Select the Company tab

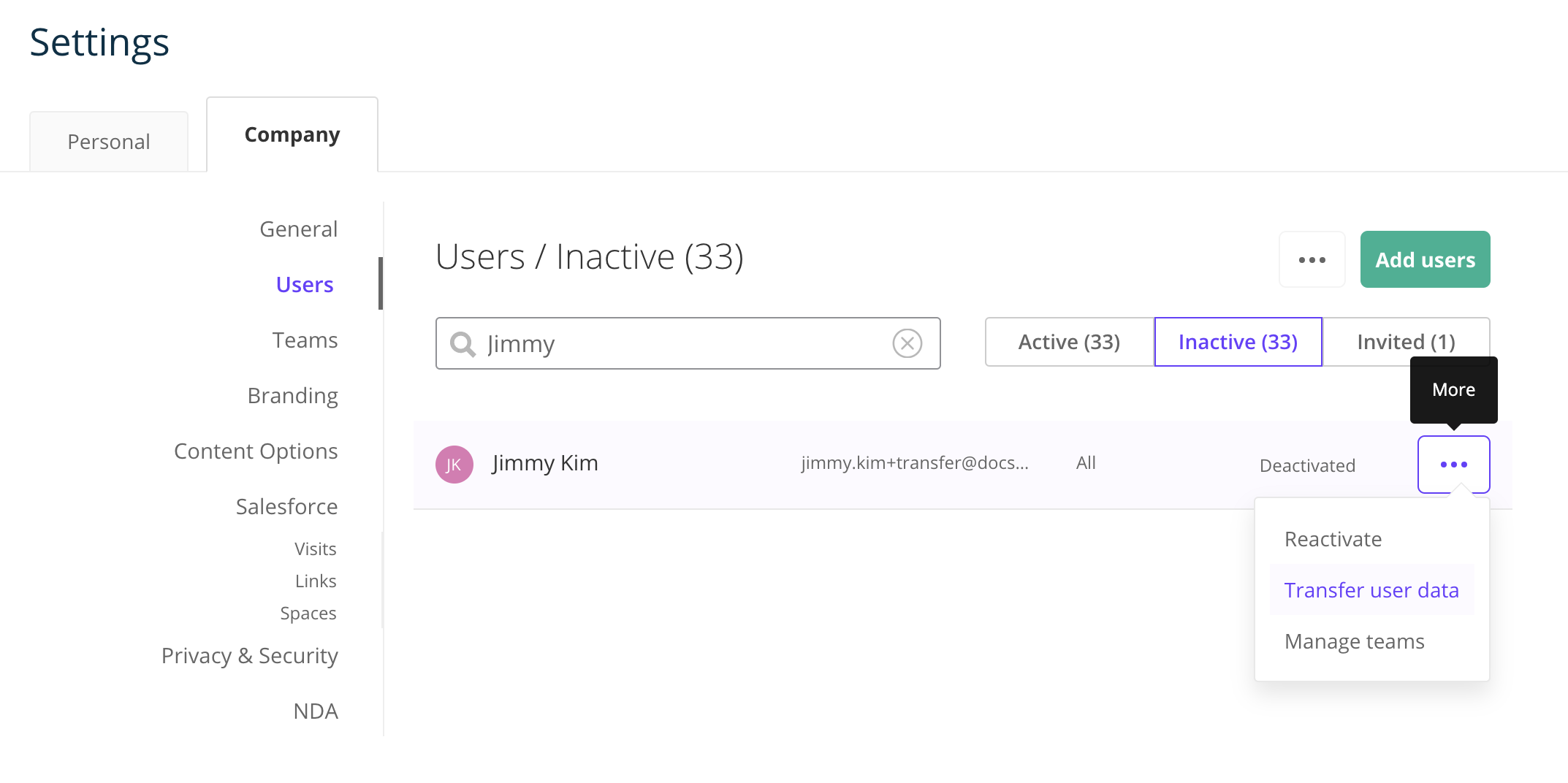tap(292, 134)
